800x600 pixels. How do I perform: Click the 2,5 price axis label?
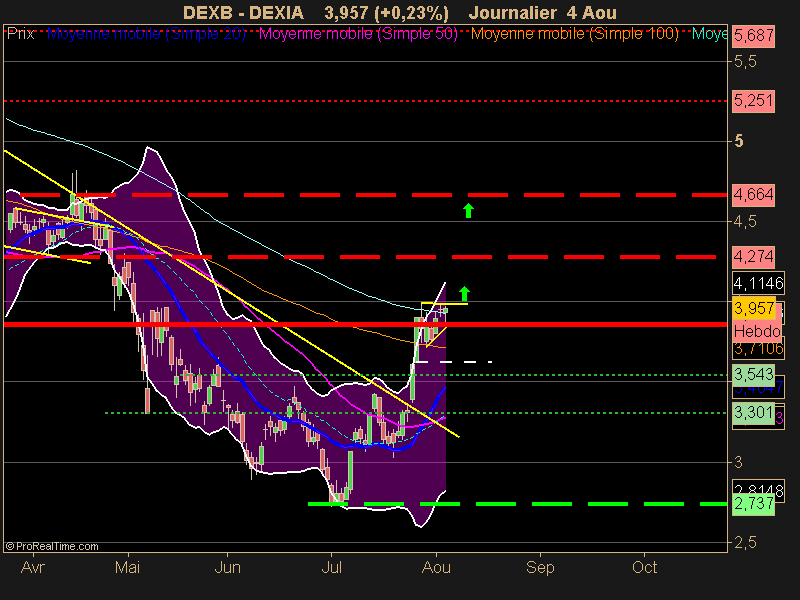click(745, 543)
